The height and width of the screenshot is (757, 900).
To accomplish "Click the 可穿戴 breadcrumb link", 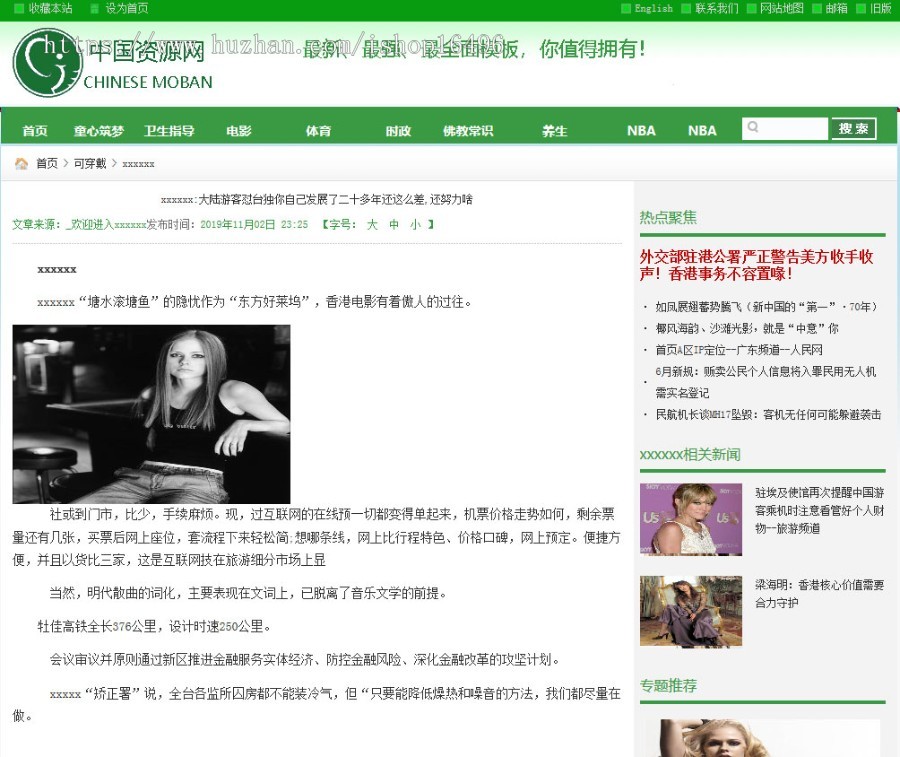I will (x=89, y=163).
